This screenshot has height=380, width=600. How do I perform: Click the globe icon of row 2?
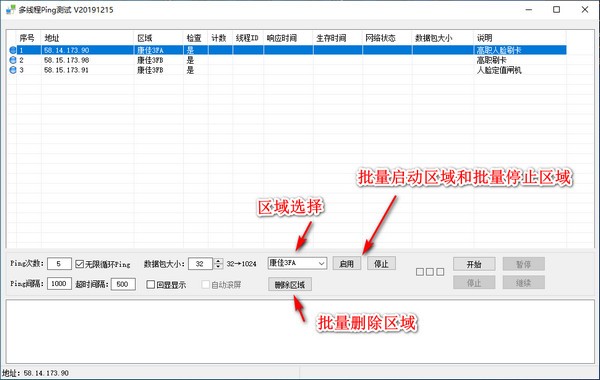(13, 60)
